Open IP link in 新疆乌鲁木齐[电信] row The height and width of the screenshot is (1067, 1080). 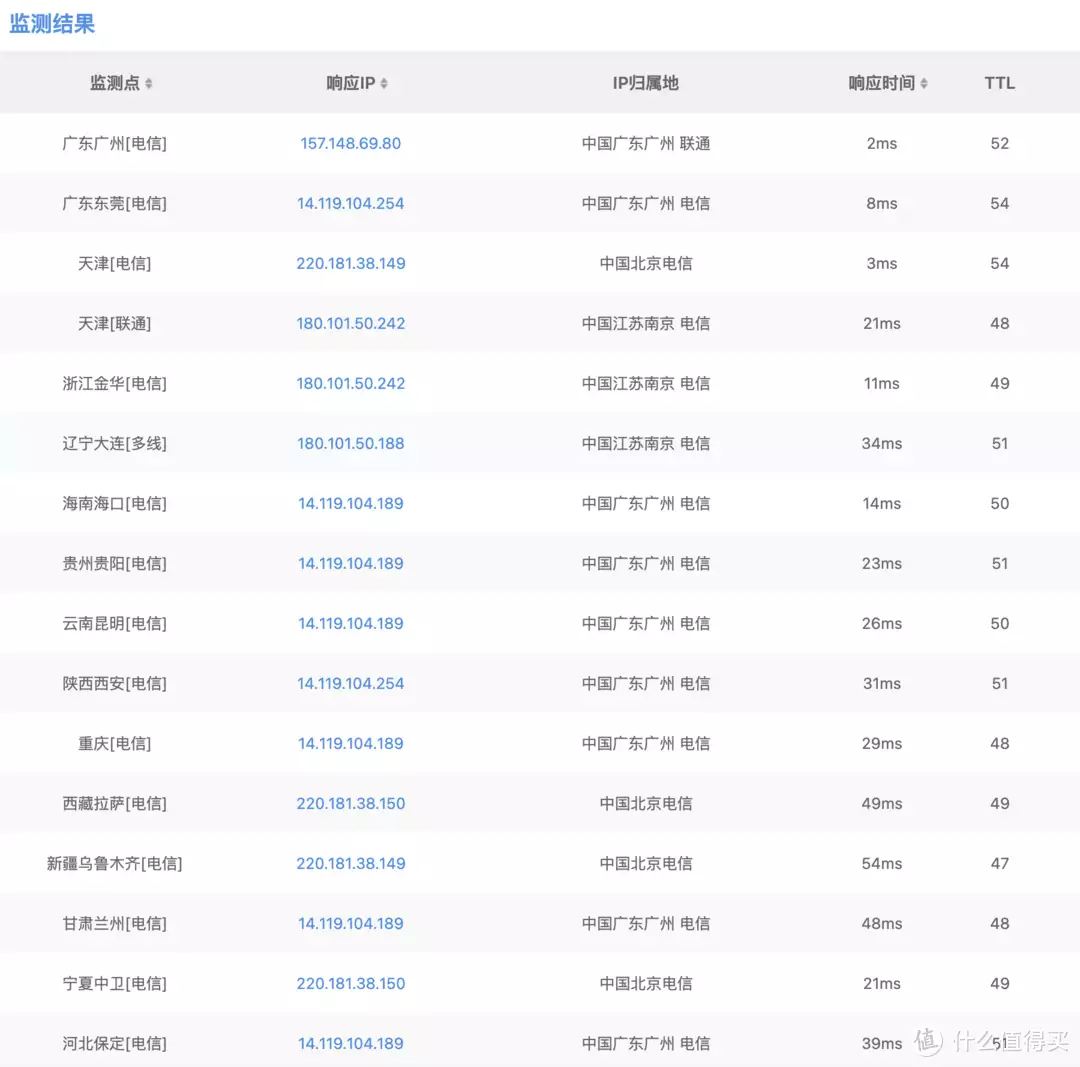(x=350, y=863)
